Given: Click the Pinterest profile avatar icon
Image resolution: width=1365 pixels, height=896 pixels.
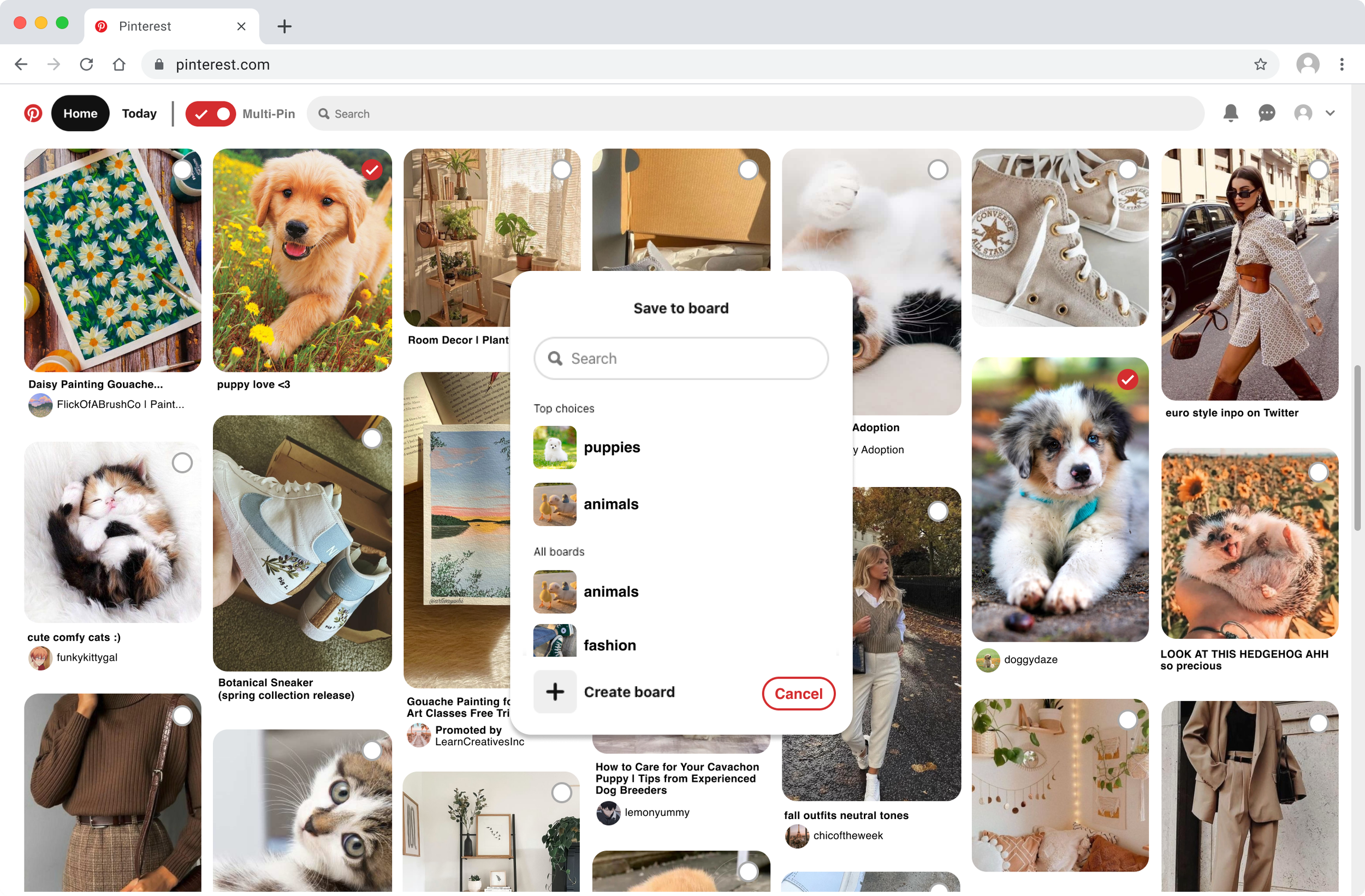Looking at the screenshot, I should point(1303,114).
